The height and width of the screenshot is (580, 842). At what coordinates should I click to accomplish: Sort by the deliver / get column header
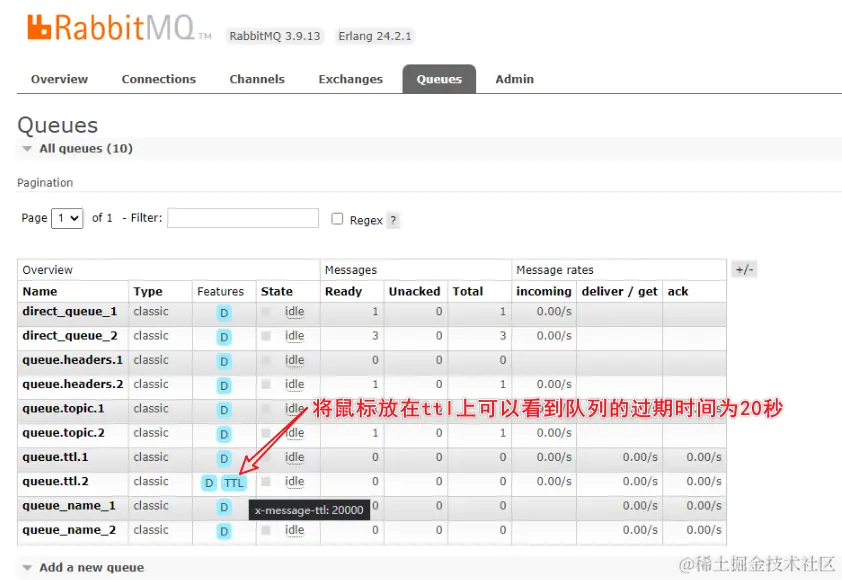(x=619, y=291)
